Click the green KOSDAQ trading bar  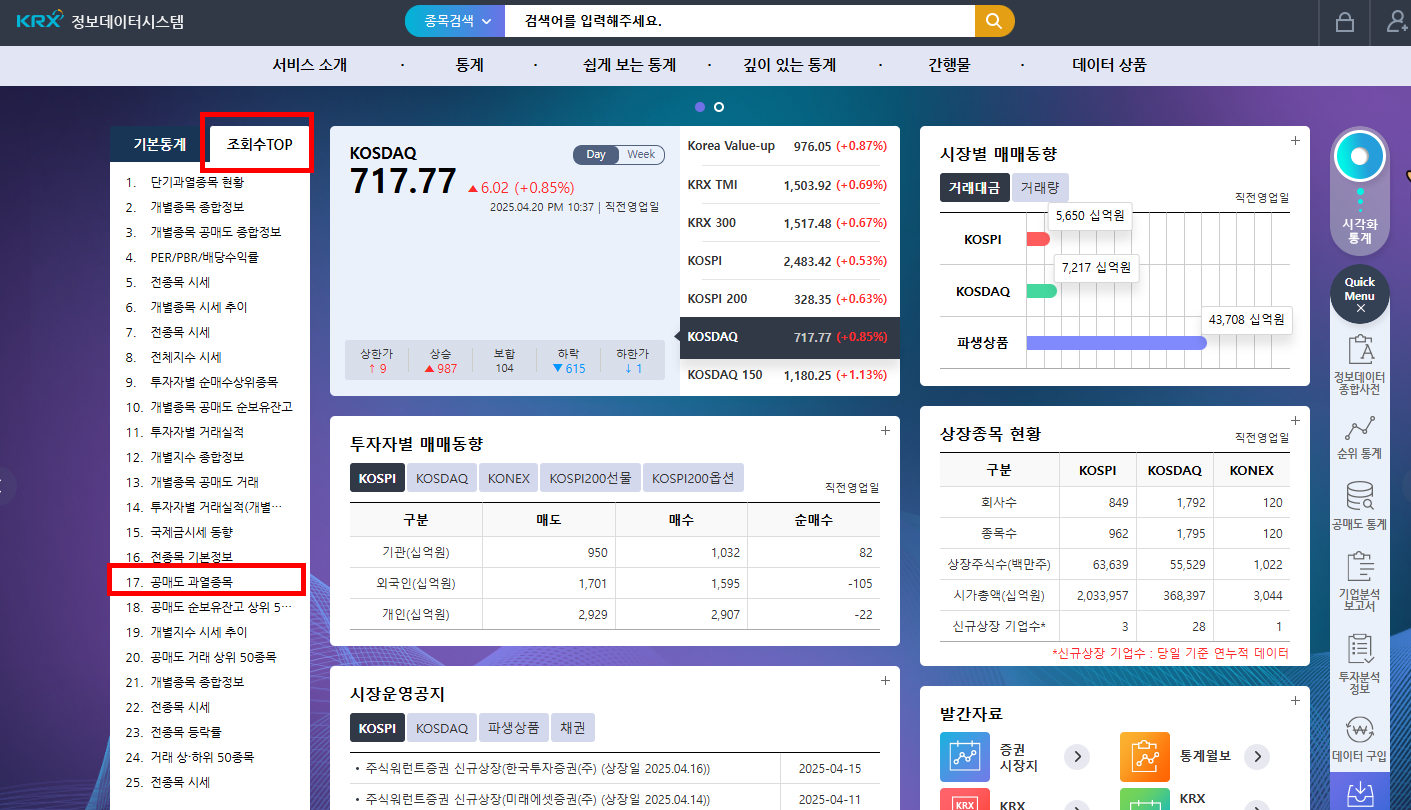1042,291
